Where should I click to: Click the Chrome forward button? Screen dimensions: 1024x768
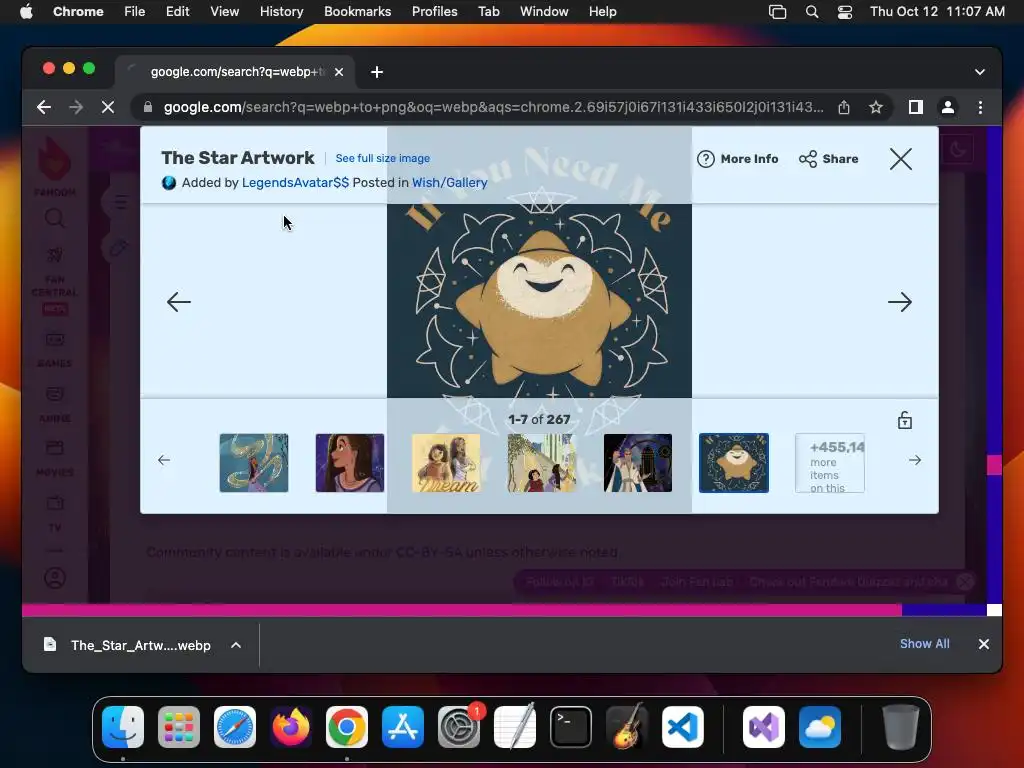[76, 107]
